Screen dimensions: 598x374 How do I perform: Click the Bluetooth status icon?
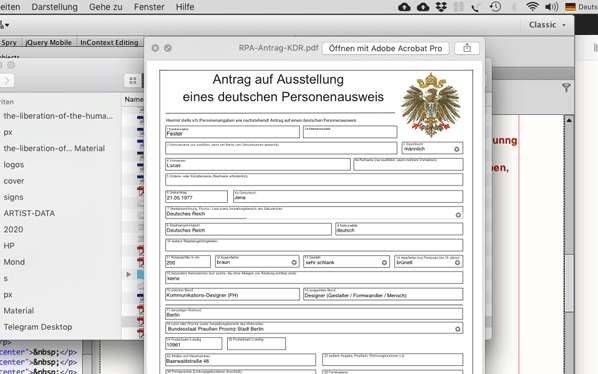pos(514,7)
